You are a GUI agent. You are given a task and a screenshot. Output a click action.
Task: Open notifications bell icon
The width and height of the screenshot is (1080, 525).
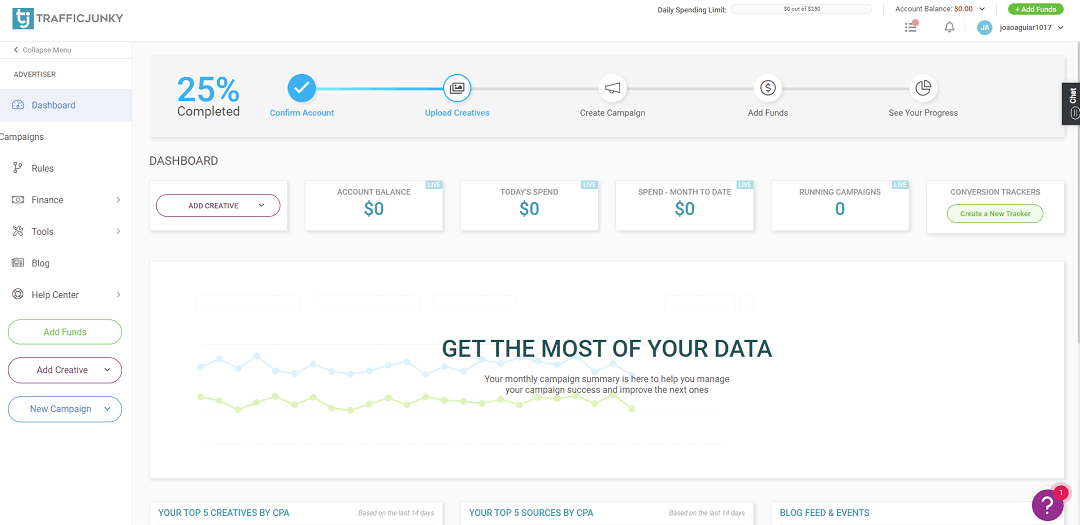[x=950, y=28]
